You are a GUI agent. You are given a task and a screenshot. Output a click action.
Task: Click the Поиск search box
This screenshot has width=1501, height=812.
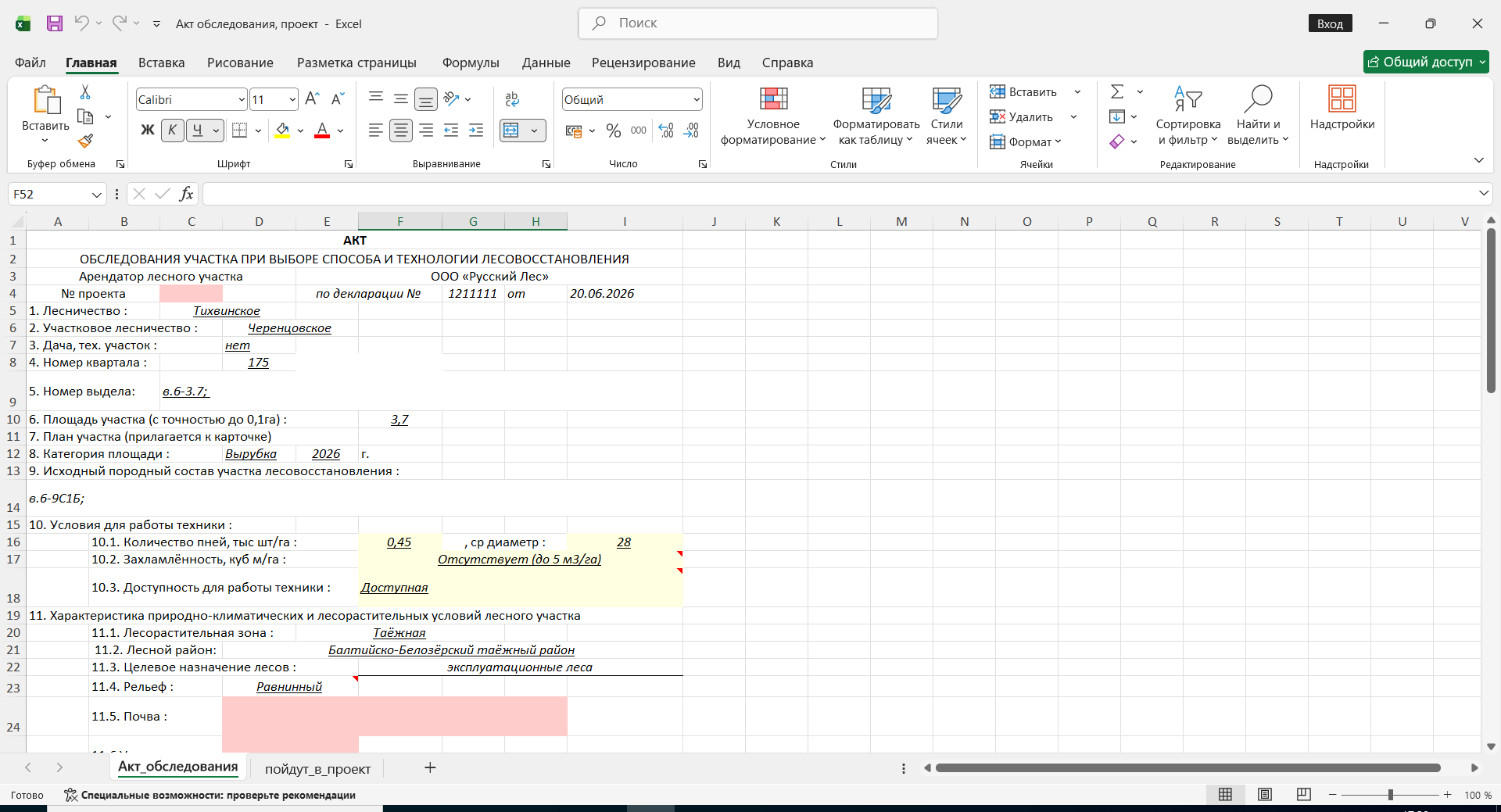758,23
